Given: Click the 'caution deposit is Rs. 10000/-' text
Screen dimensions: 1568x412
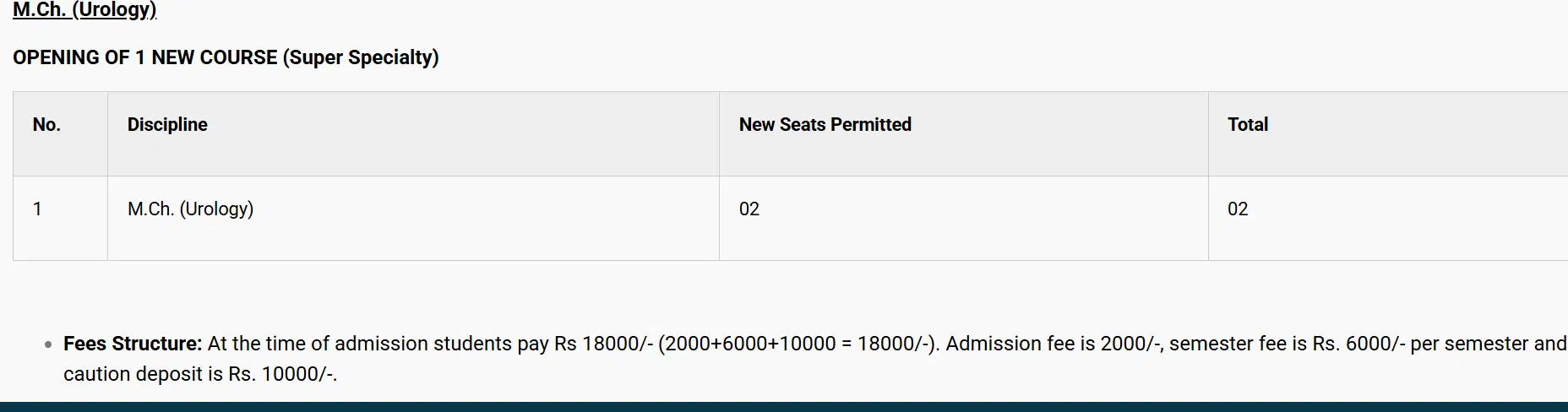Looking at the screenshot, I should pos(199,374).
